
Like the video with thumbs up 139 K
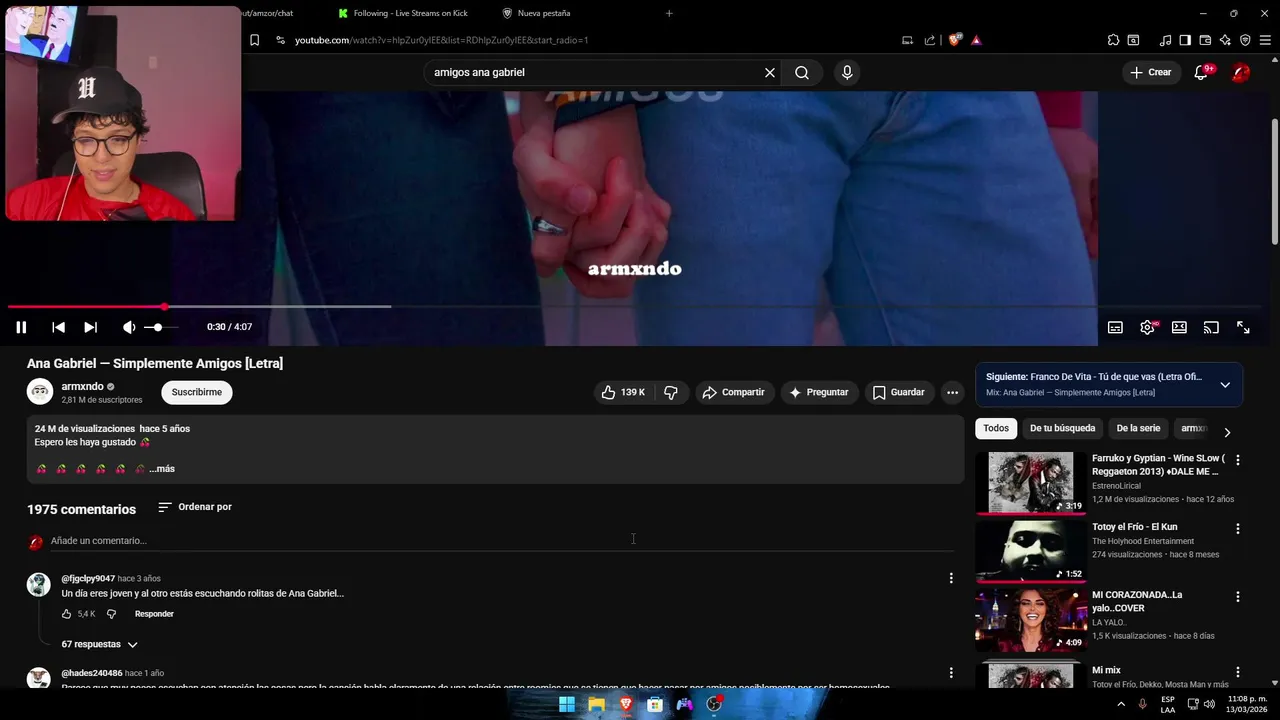623,392
